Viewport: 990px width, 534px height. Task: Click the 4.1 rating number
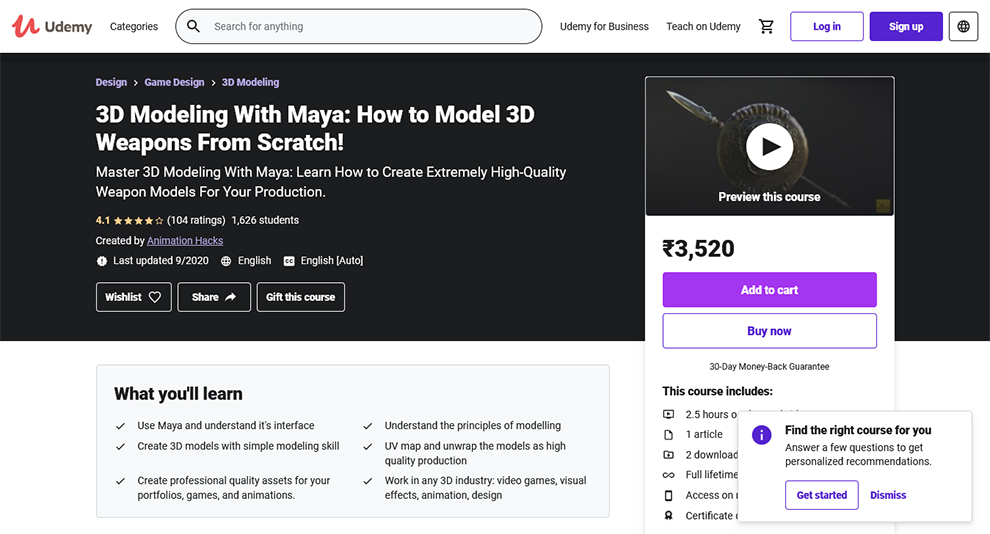[x=103, y=220]
